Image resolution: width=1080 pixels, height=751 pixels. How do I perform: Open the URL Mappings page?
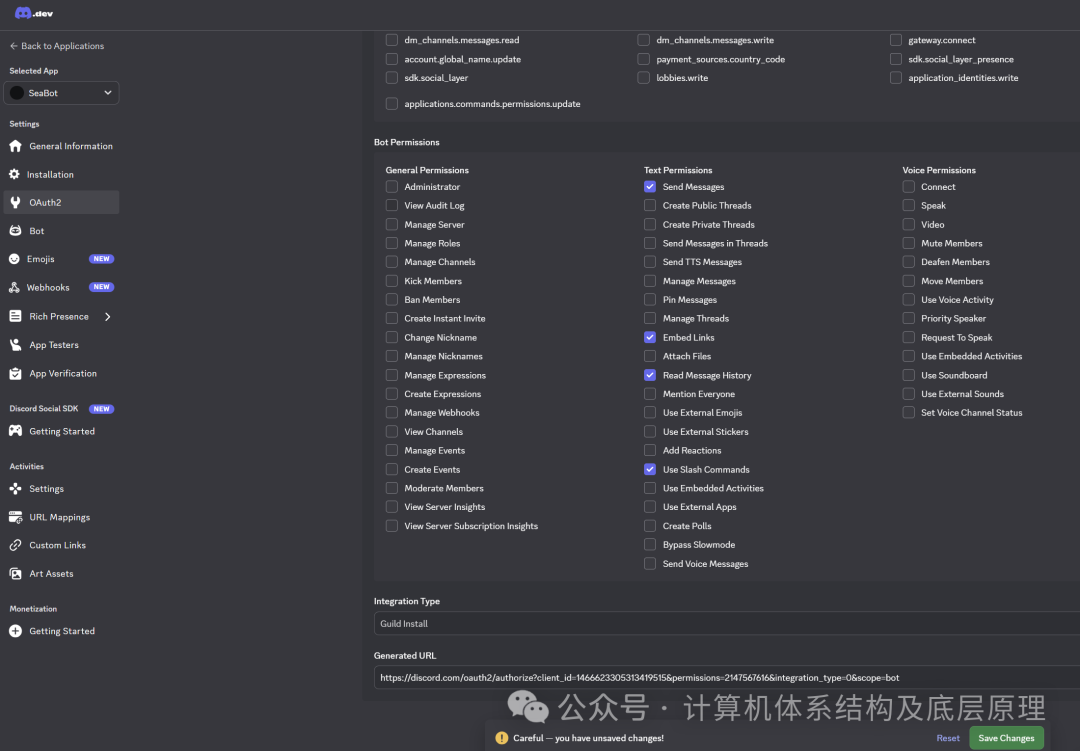[x=61, y=517]
